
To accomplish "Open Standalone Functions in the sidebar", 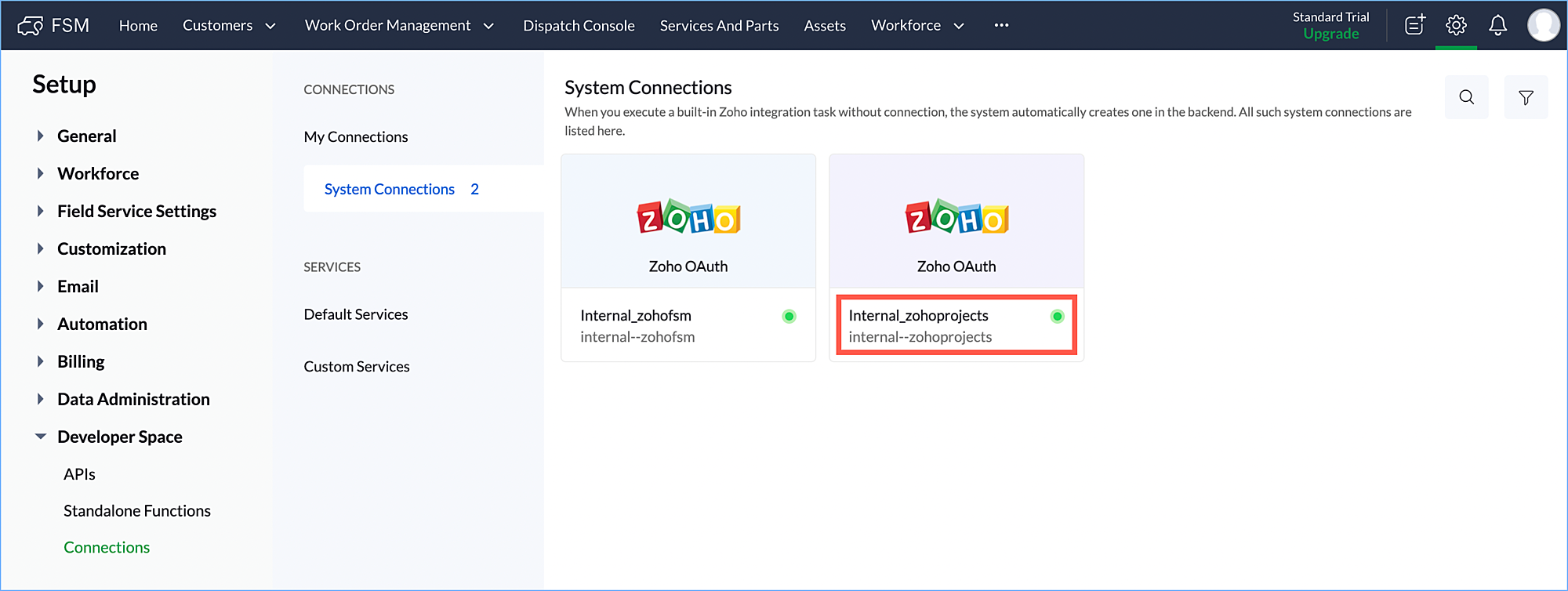I will (x=137, y=511).
